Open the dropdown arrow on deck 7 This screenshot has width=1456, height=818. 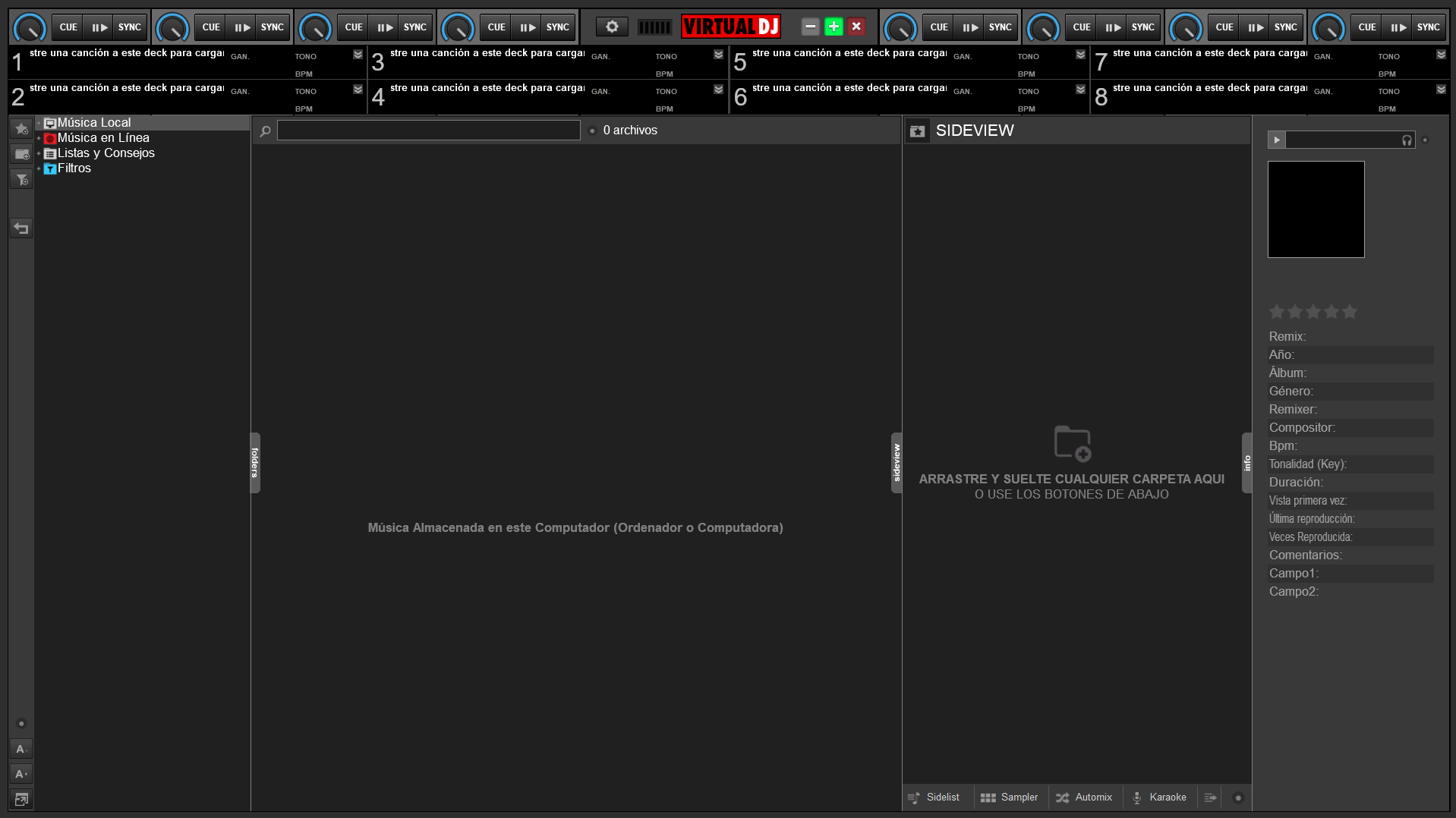[1441, 55]
